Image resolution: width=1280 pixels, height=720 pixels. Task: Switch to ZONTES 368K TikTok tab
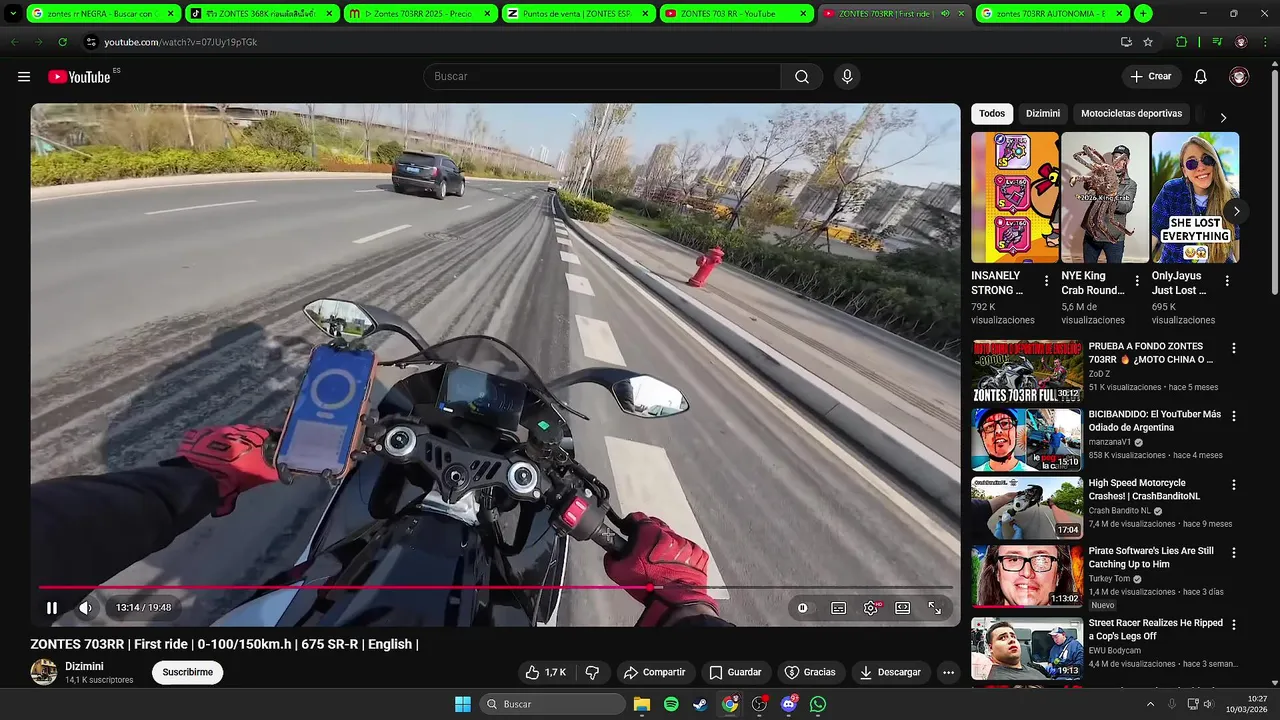(262, 14)
